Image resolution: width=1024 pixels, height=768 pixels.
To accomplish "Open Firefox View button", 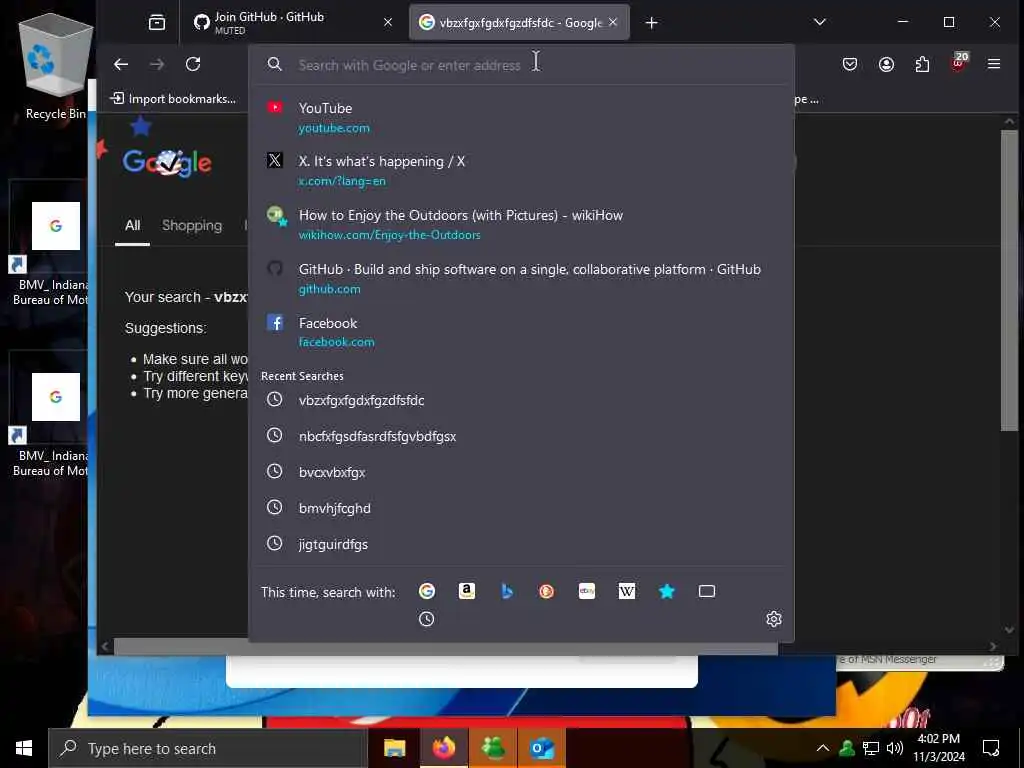I will [x=157, y=23].
